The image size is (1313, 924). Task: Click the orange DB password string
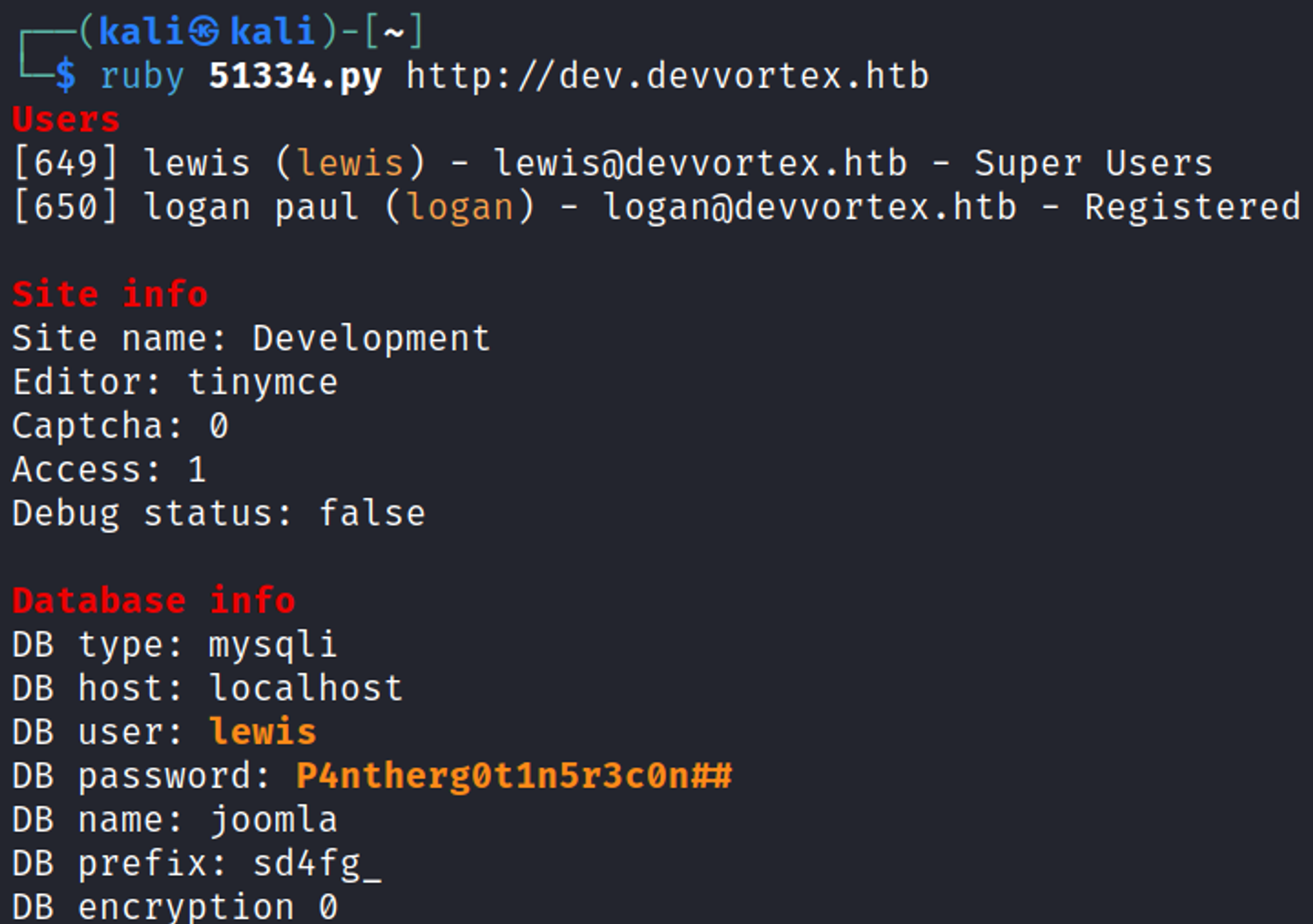[513, 776]
